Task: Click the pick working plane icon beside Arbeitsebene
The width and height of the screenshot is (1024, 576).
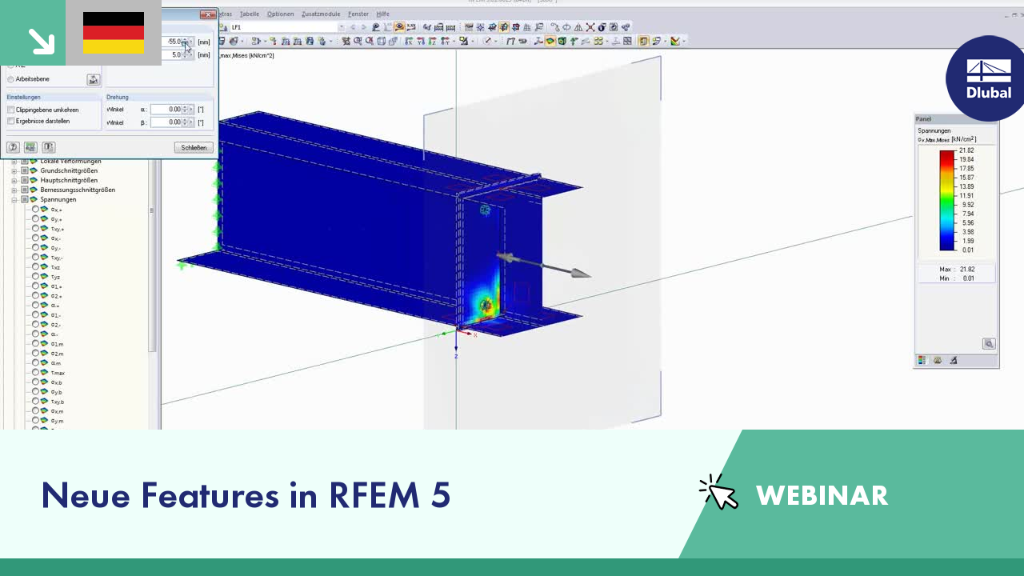Action: (x=93, y=80)
